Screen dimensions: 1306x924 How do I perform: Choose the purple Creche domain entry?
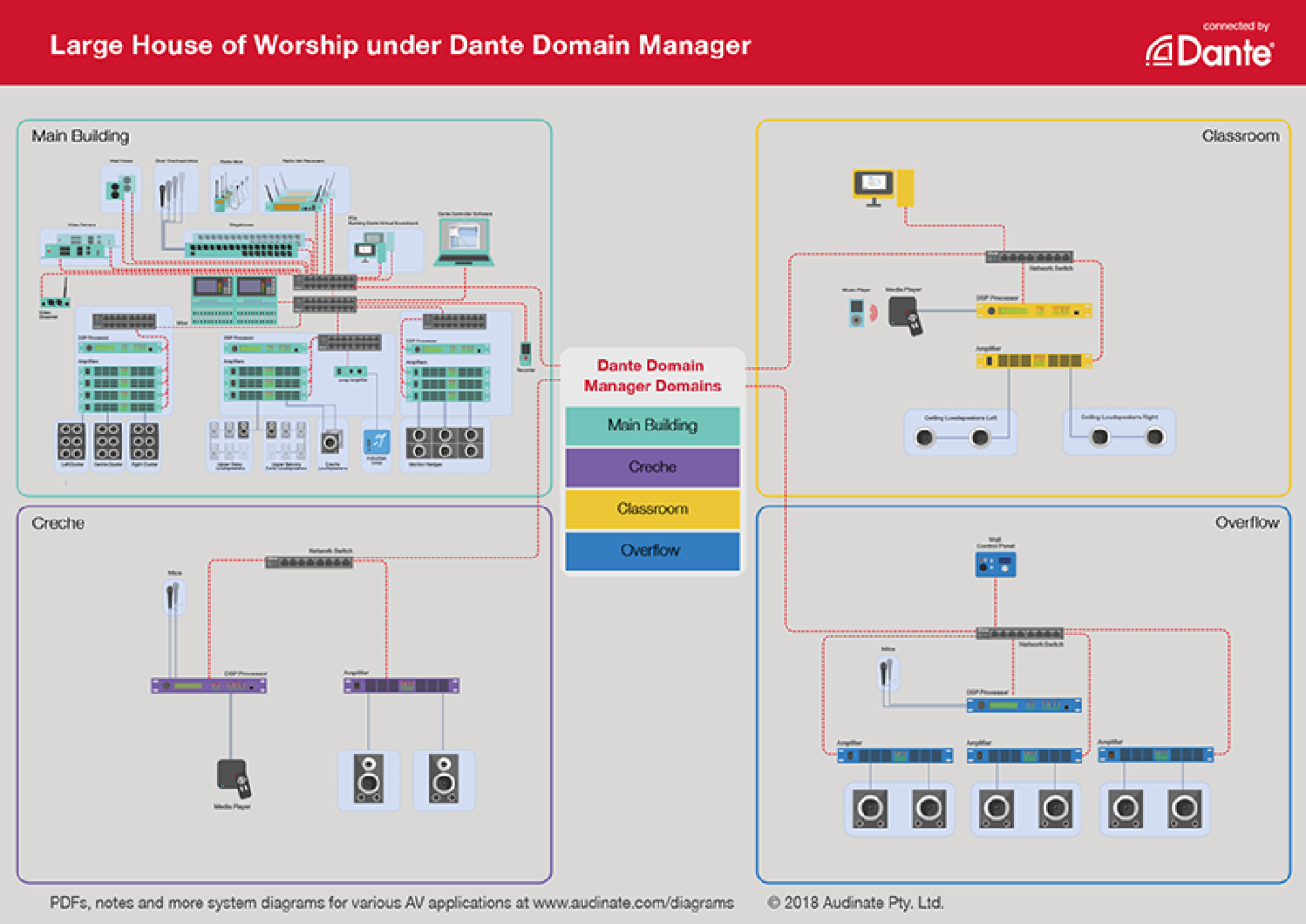coord(652,467)
